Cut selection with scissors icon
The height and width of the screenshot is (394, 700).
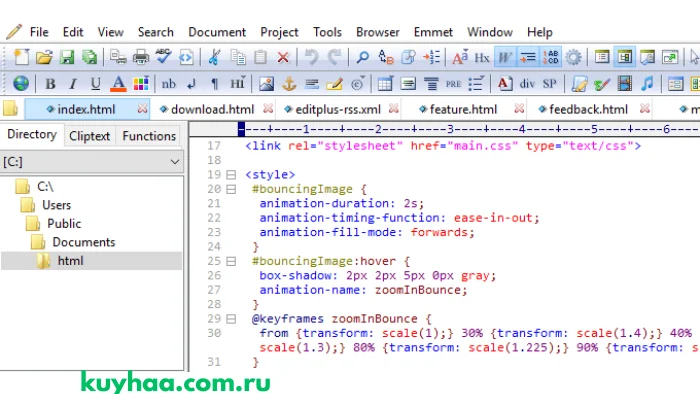pos(215,57)
